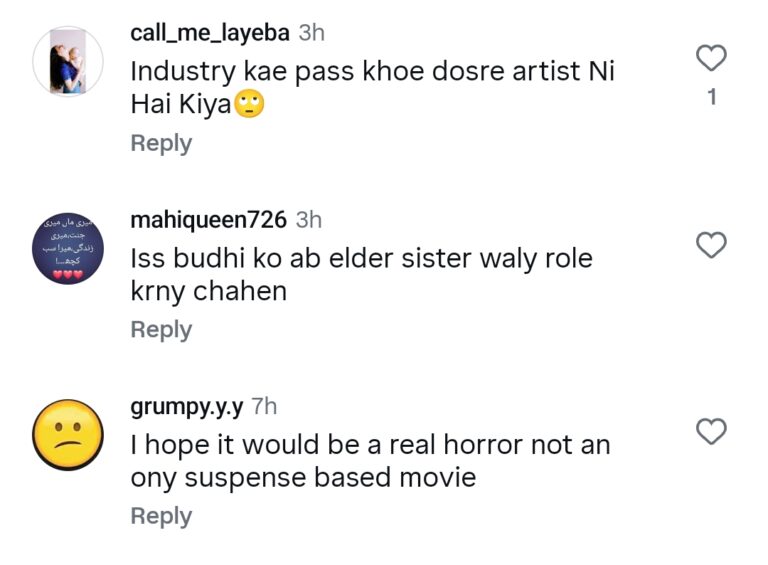Visit the grumpy.y.y username link
This screenshot has width=768, height=565.
(187, 406)
